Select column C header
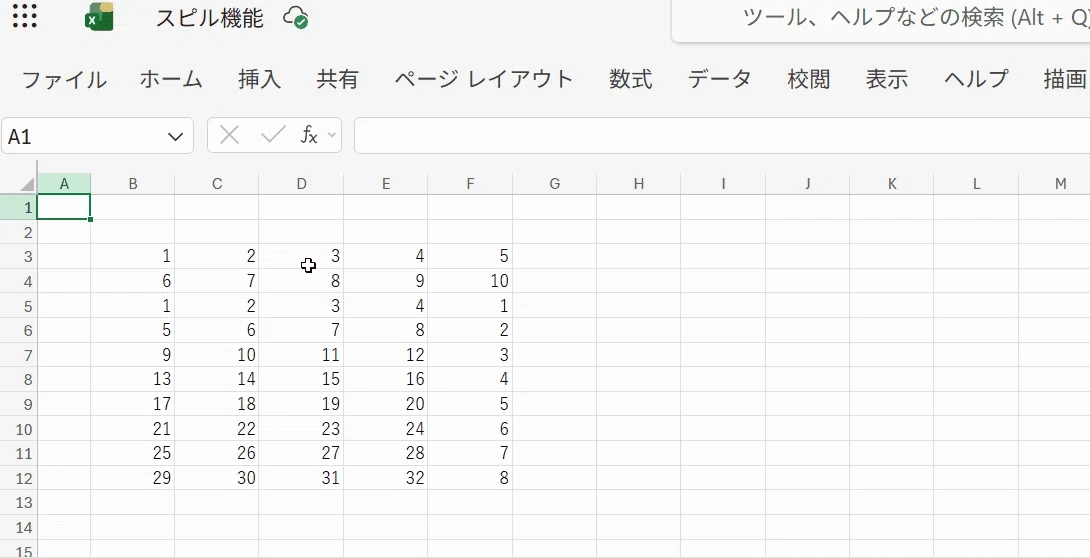The image size is (1090, 558). [217, 183]
